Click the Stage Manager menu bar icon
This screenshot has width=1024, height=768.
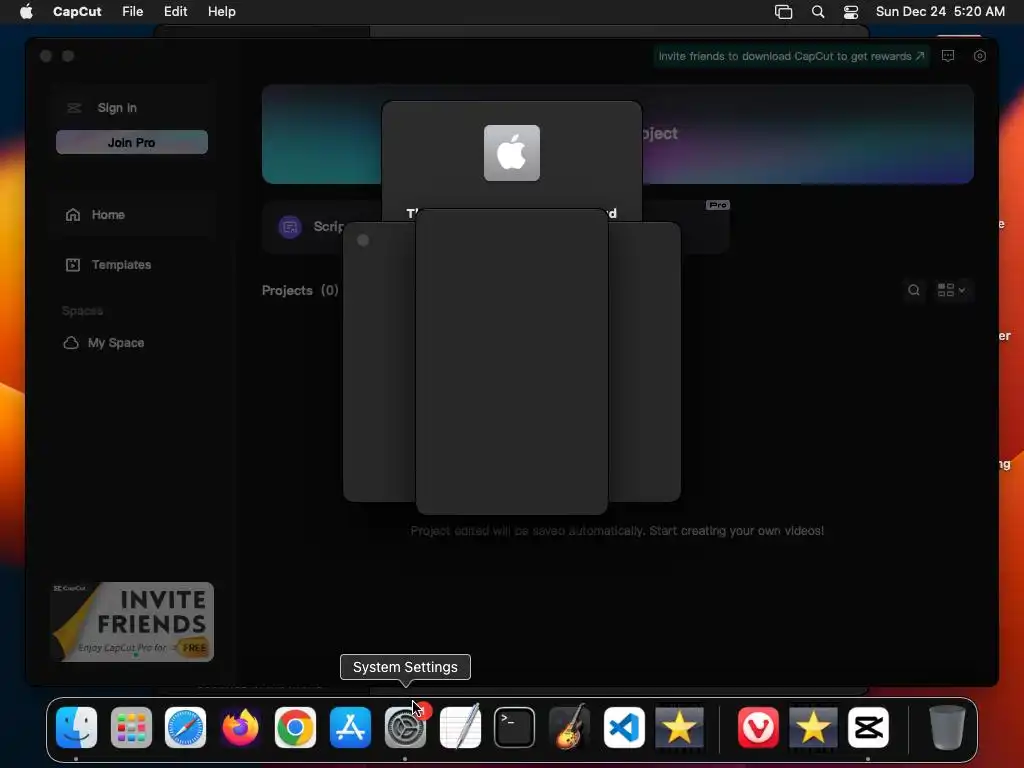pyautogui.click(x=783, y=12)
